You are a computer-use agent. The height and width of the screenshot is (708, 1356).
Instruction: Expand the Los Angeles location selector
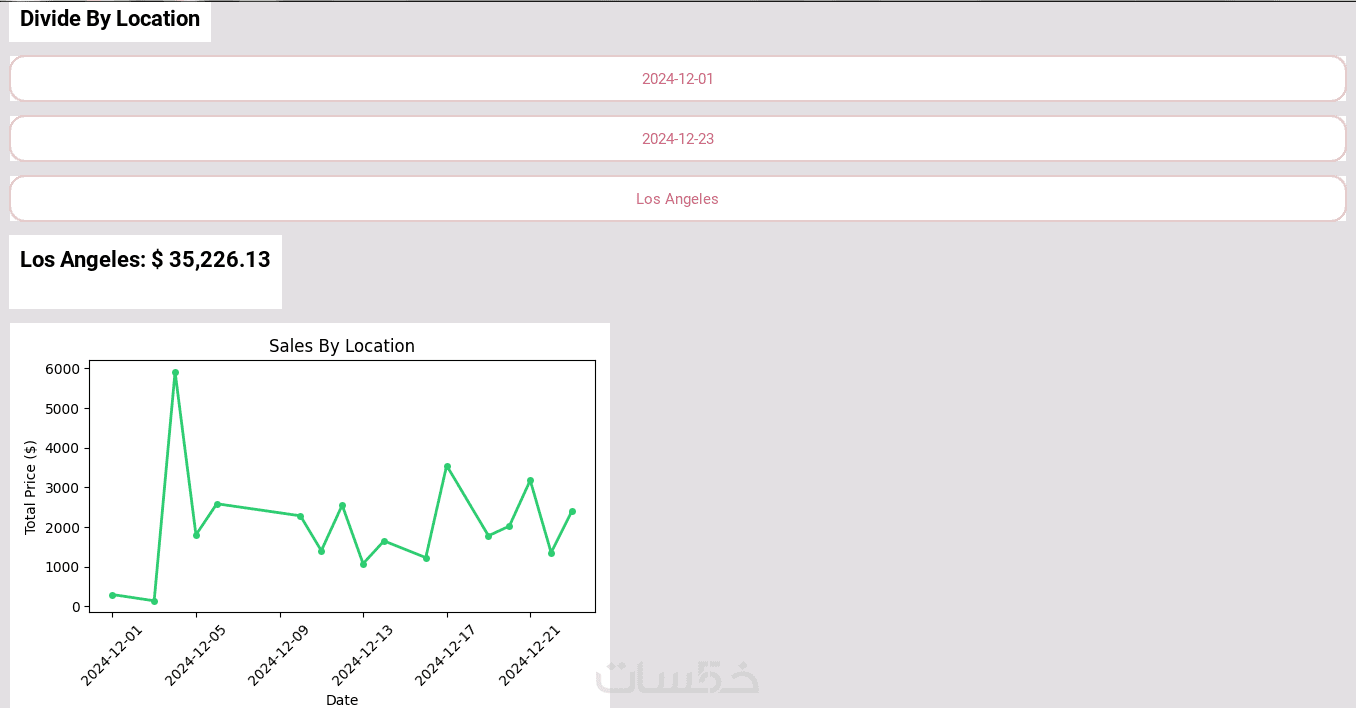[677, 199]
